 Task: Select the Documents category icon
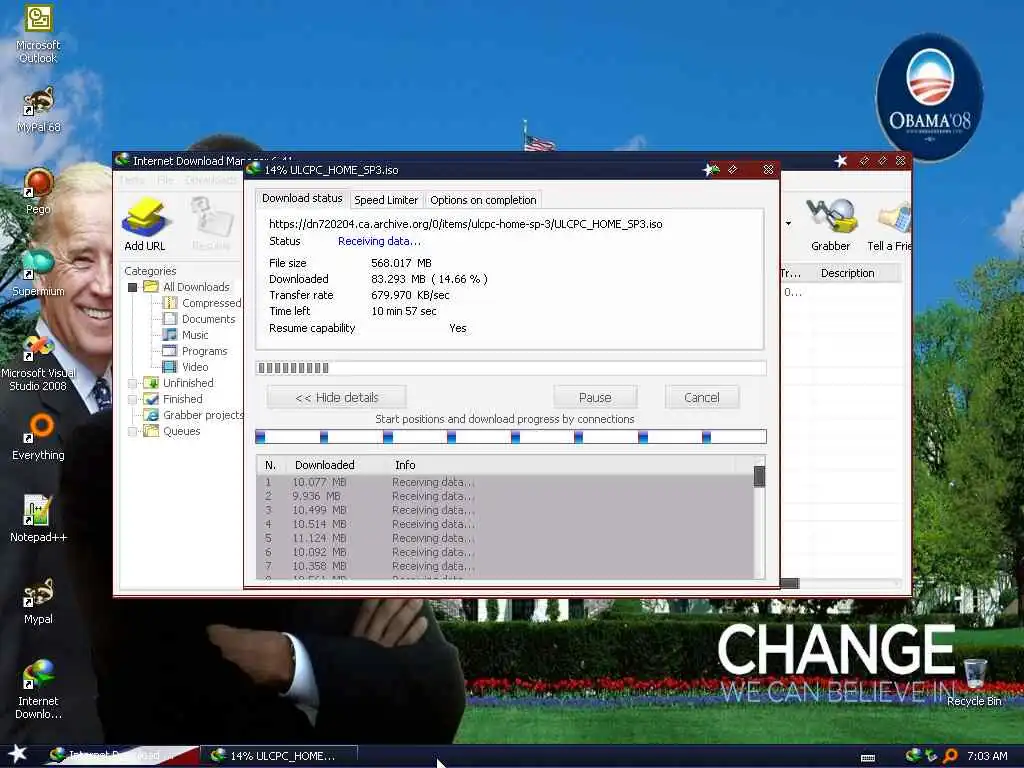170,319
